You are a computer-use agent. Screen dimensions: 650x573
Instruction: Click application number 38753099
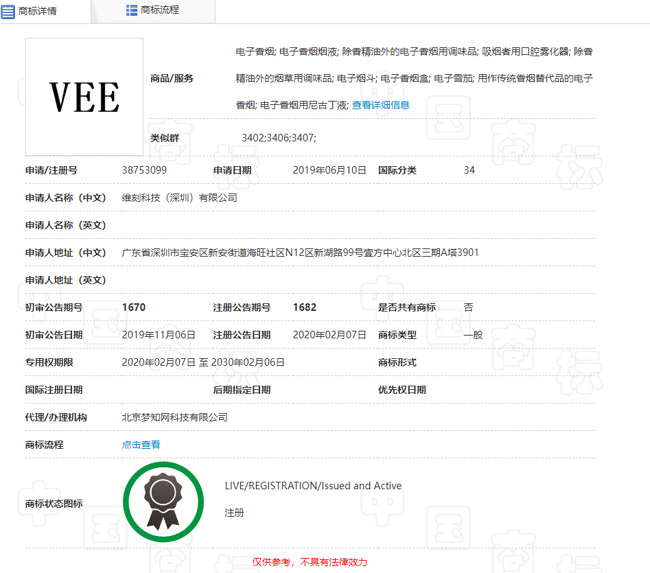[144, 171]
